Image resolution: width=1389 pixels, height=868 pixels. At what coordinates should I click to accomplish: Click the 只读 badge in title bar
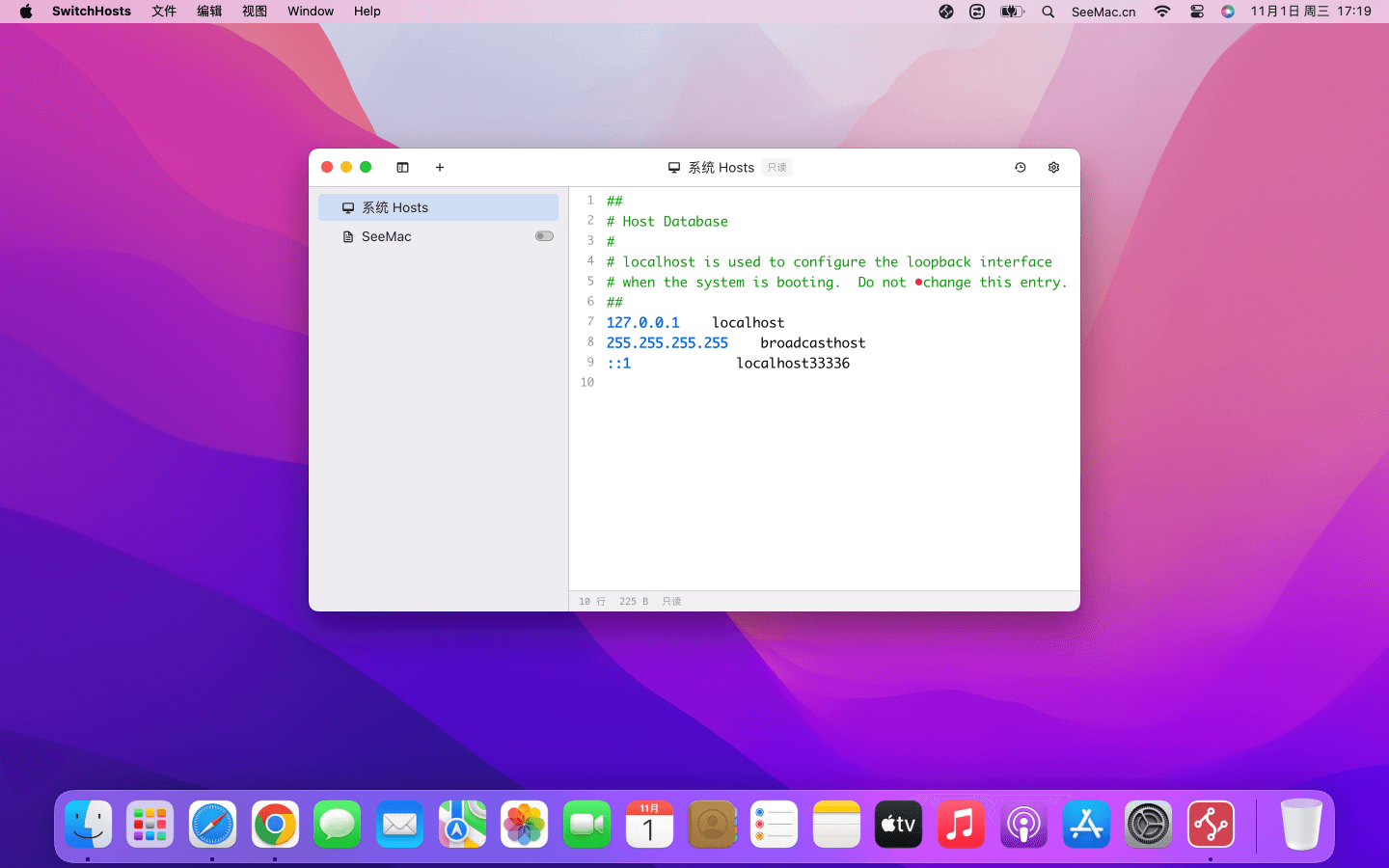click(776, 168)
